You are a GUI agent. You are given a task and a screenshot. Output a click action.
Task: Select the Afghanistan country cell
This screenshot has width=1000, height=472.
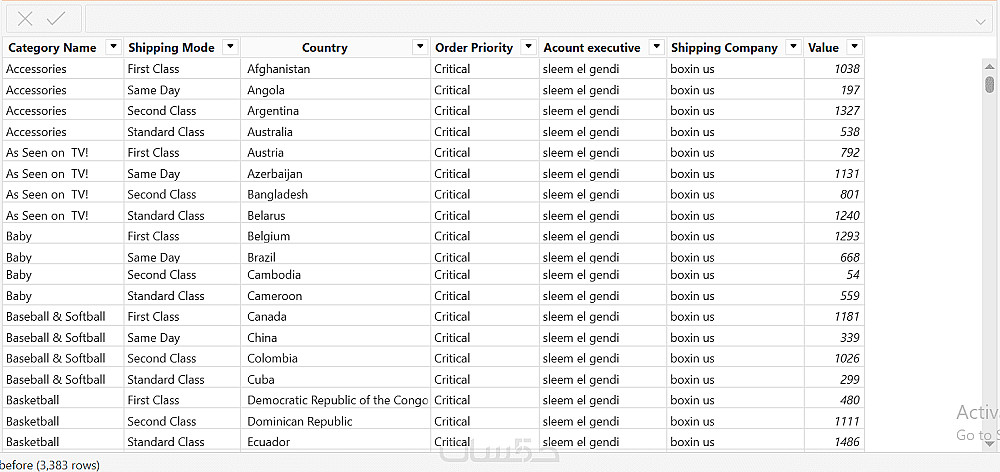tap(279, 69)
